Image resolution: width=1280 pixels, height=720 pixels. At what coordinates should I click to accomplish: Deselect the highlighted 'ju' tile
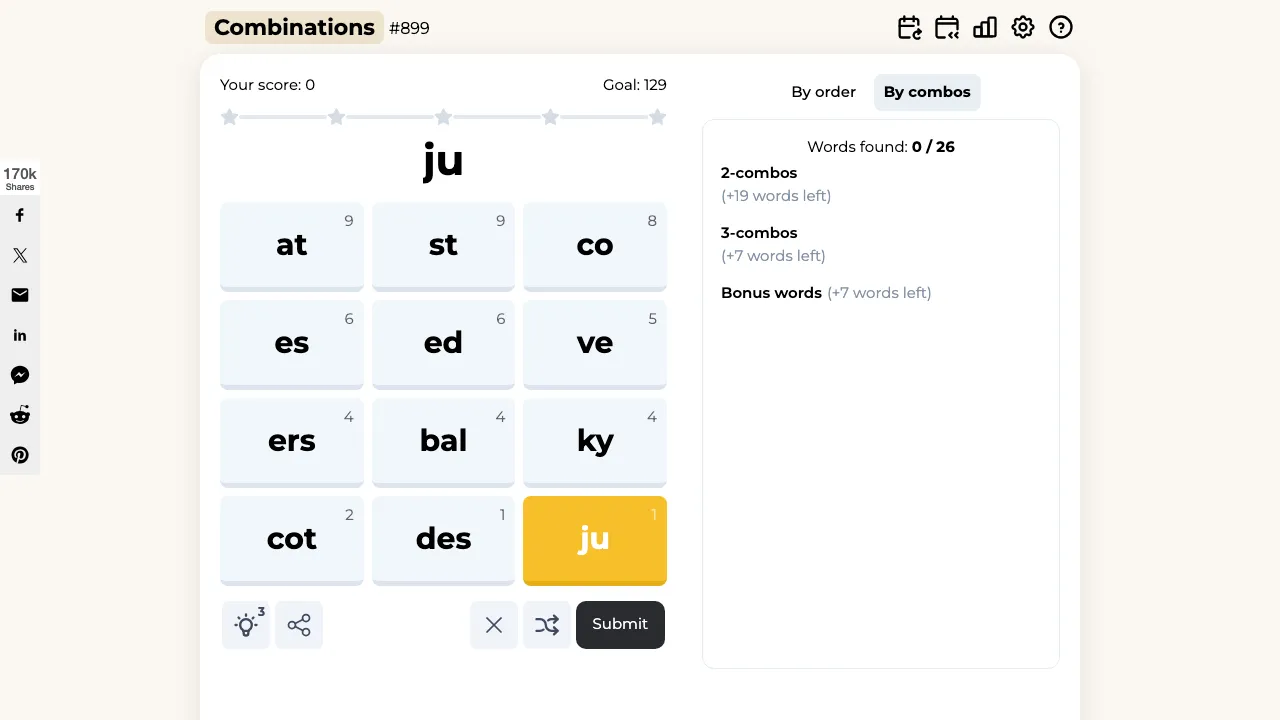coord(595,541)
